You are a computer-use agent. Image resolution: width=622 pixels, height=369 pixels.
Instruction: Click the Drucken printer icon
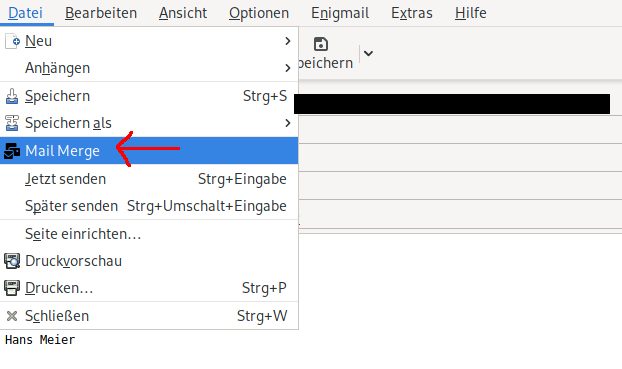tap(12, 288)
